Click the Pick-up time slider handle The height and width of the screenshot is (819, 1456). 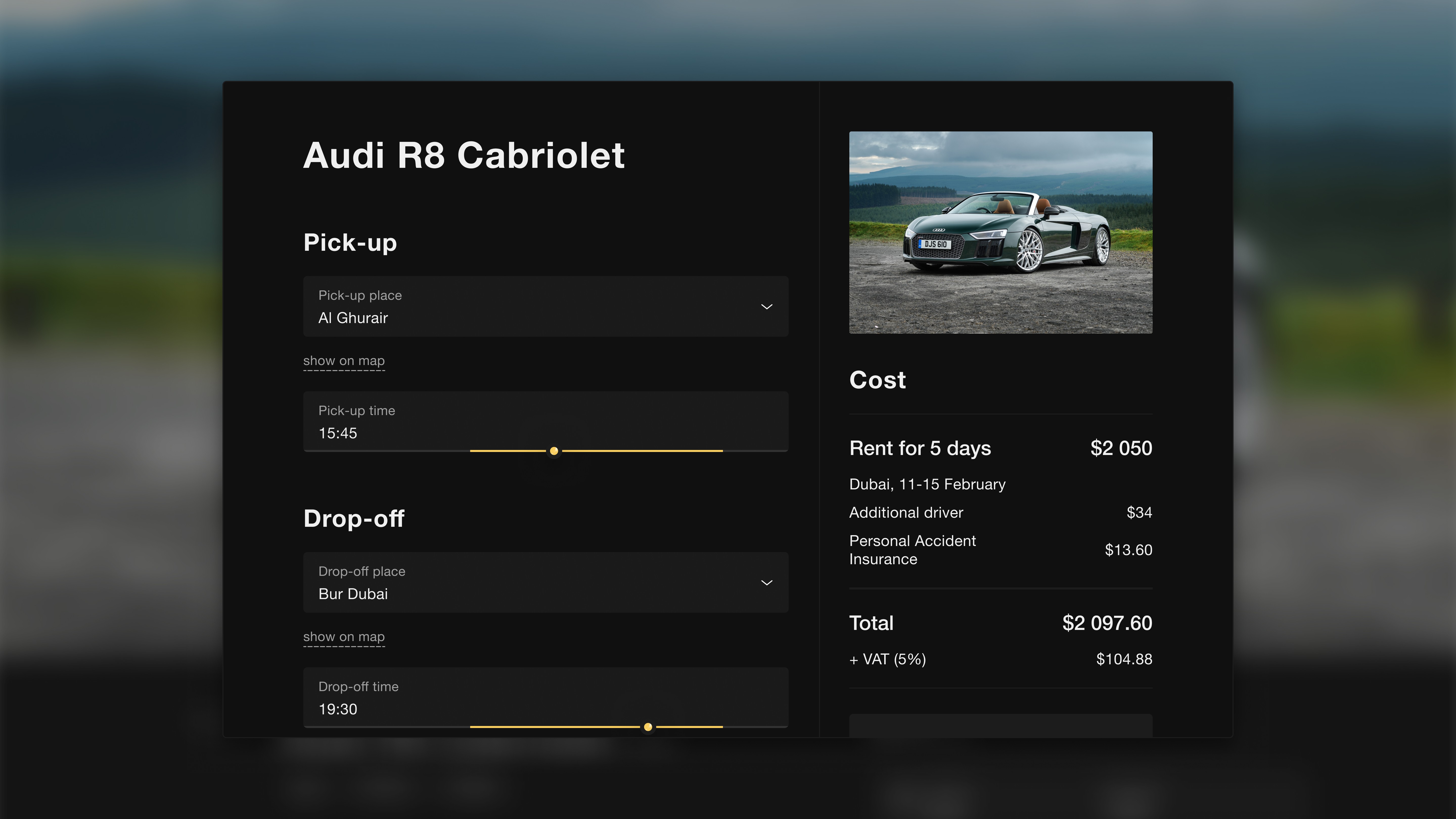(554, 451)
